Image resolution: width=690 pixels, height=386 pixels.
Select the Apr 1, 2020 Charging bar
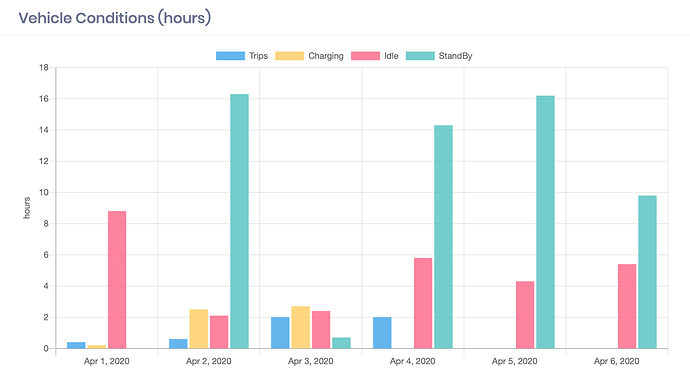(97, 347)
